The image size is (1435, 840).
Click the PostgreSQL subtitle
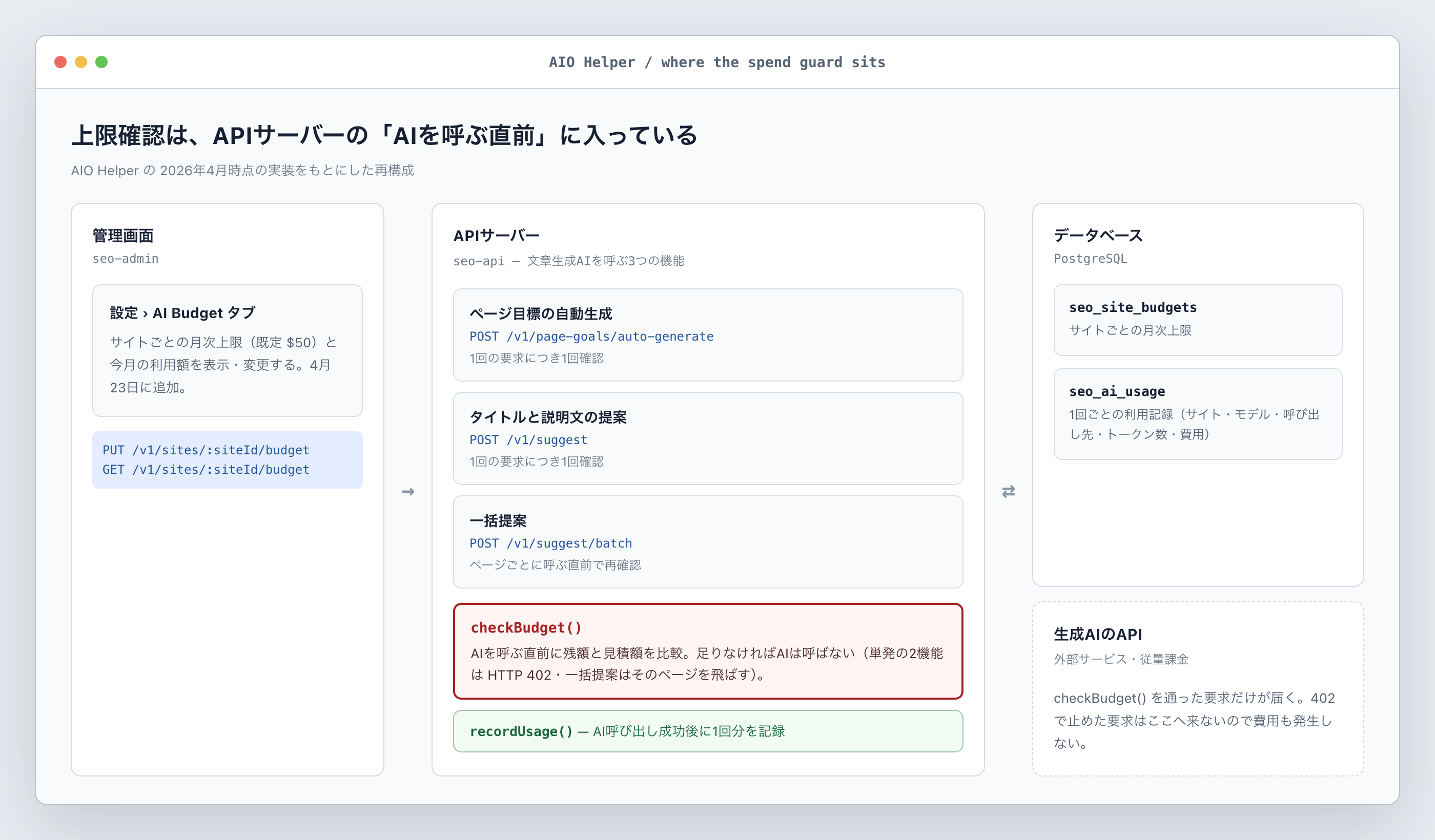1091,258
